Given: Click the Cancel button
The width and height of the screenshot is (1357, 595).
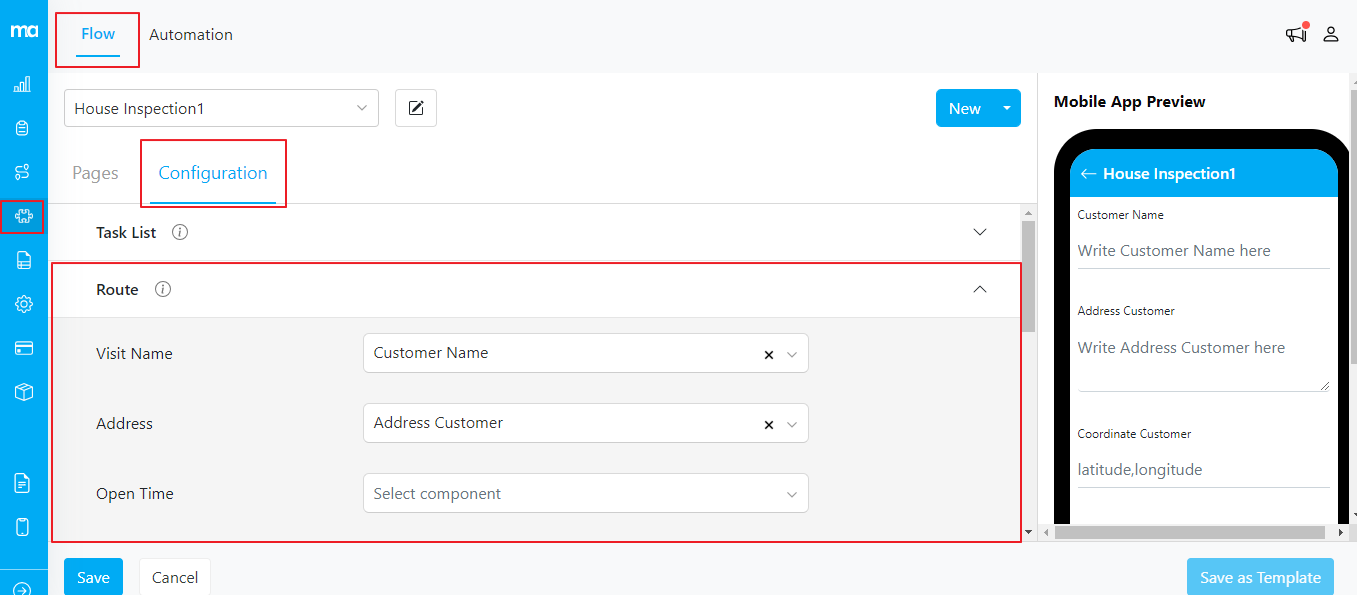Looking at the screenshot, I should coord(175,577).
